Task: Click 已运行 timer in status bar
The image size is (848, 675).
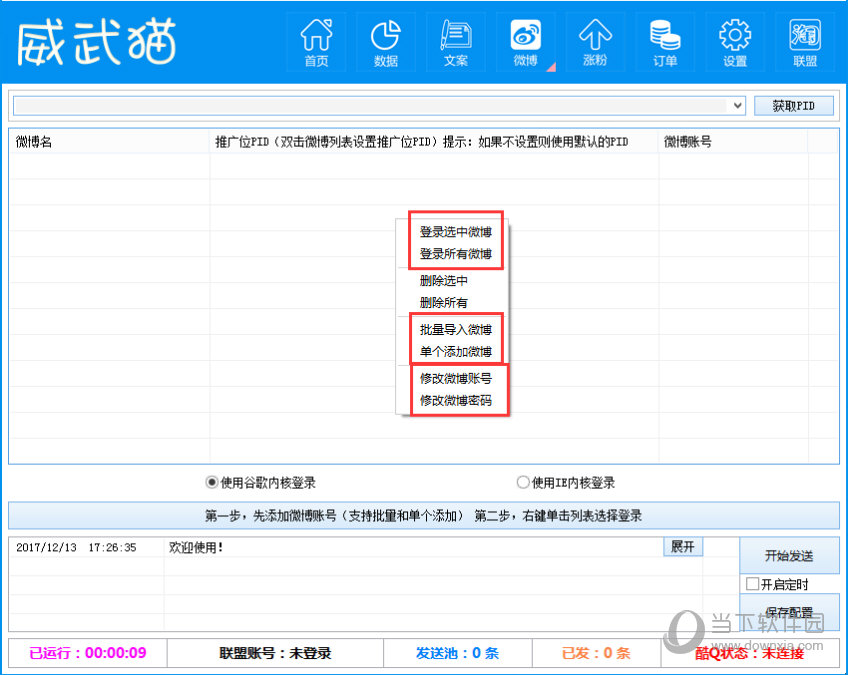Action: click(x=88, y=653)
